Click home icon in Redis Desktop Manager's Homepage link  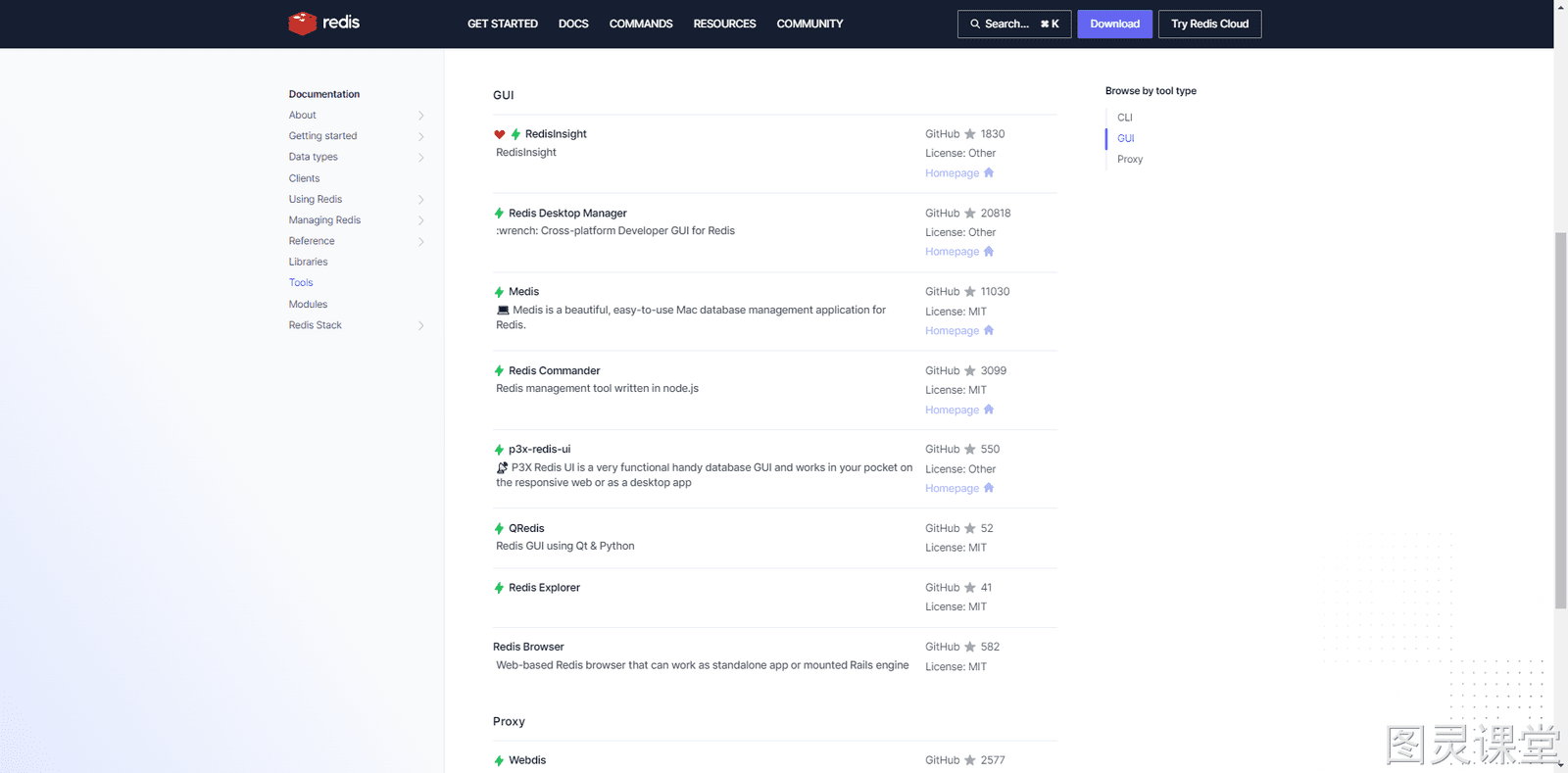[989, 251]
